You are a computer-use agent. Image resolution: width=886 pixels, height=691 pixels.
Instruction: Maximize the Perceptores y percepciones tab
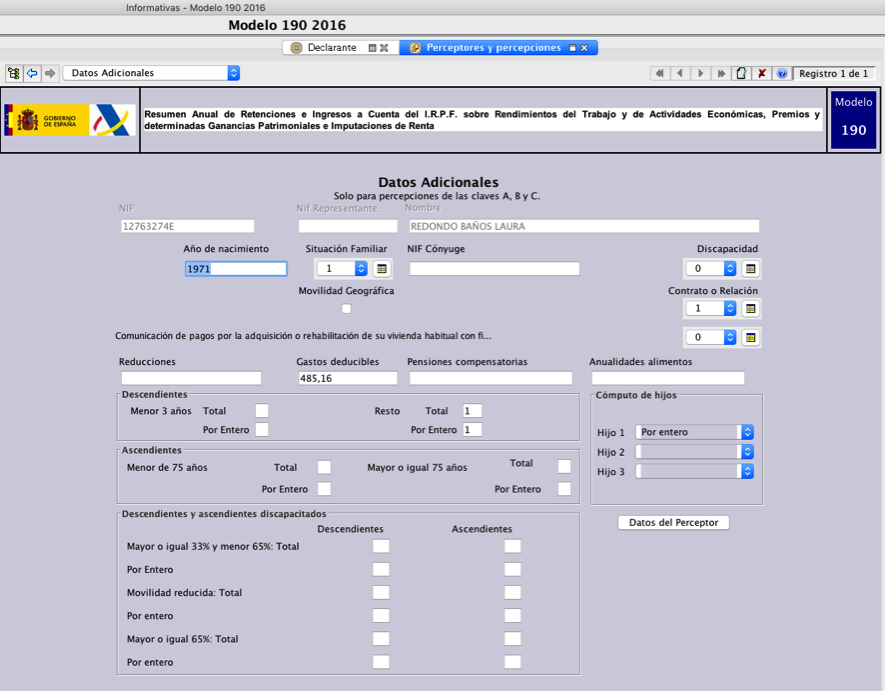tap(572, 48)
